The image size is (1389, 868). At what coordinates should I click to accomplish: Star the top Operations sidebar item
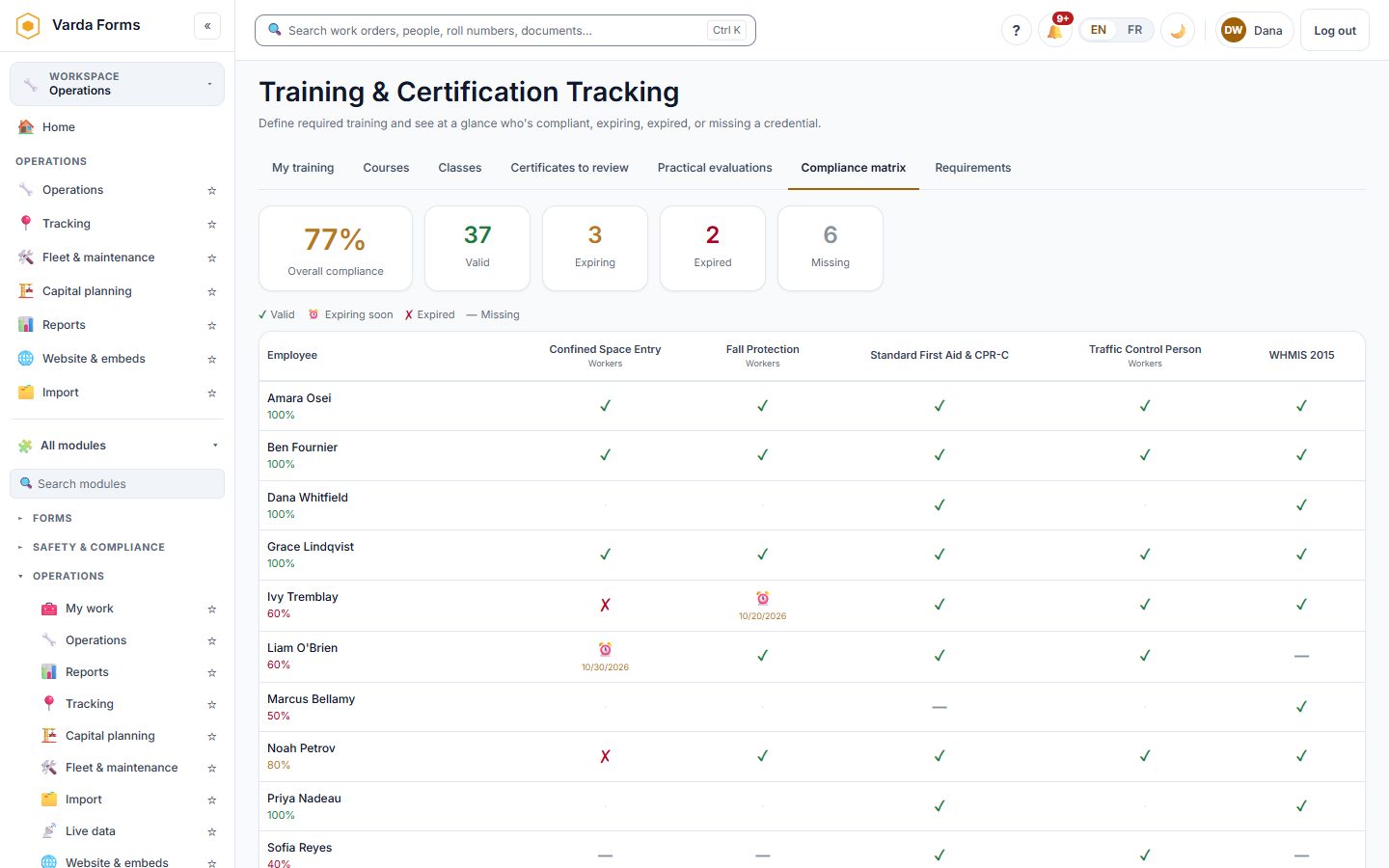[212, 191]
